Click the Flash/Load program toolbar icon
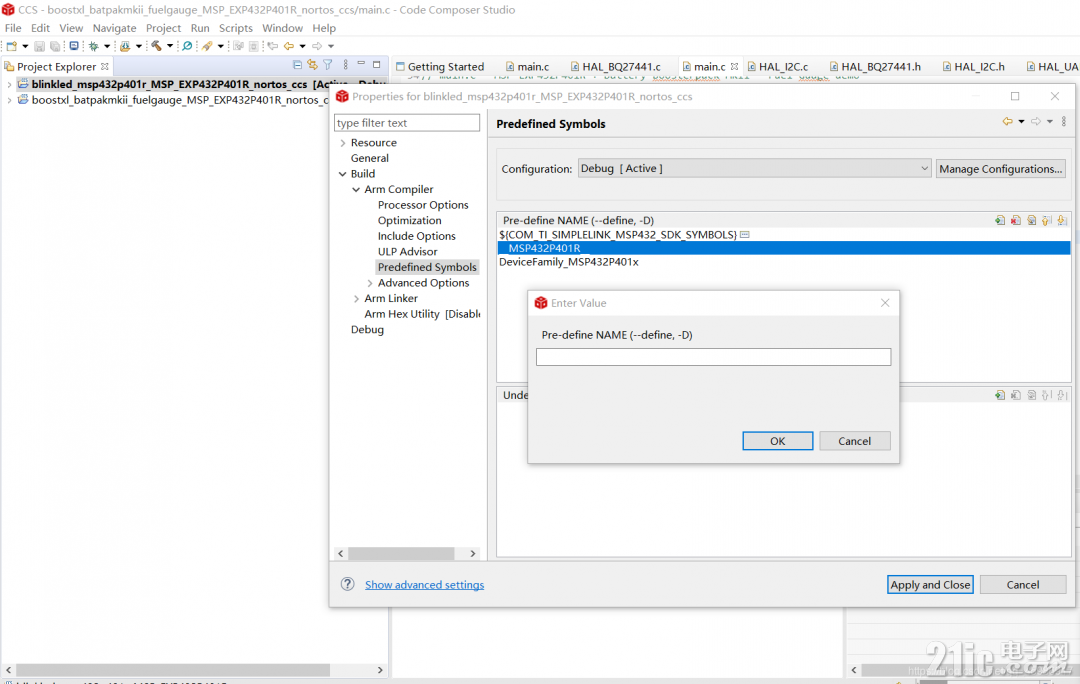Image resolution: width=1080 pixels, height=684 pixels. (125, 46)
